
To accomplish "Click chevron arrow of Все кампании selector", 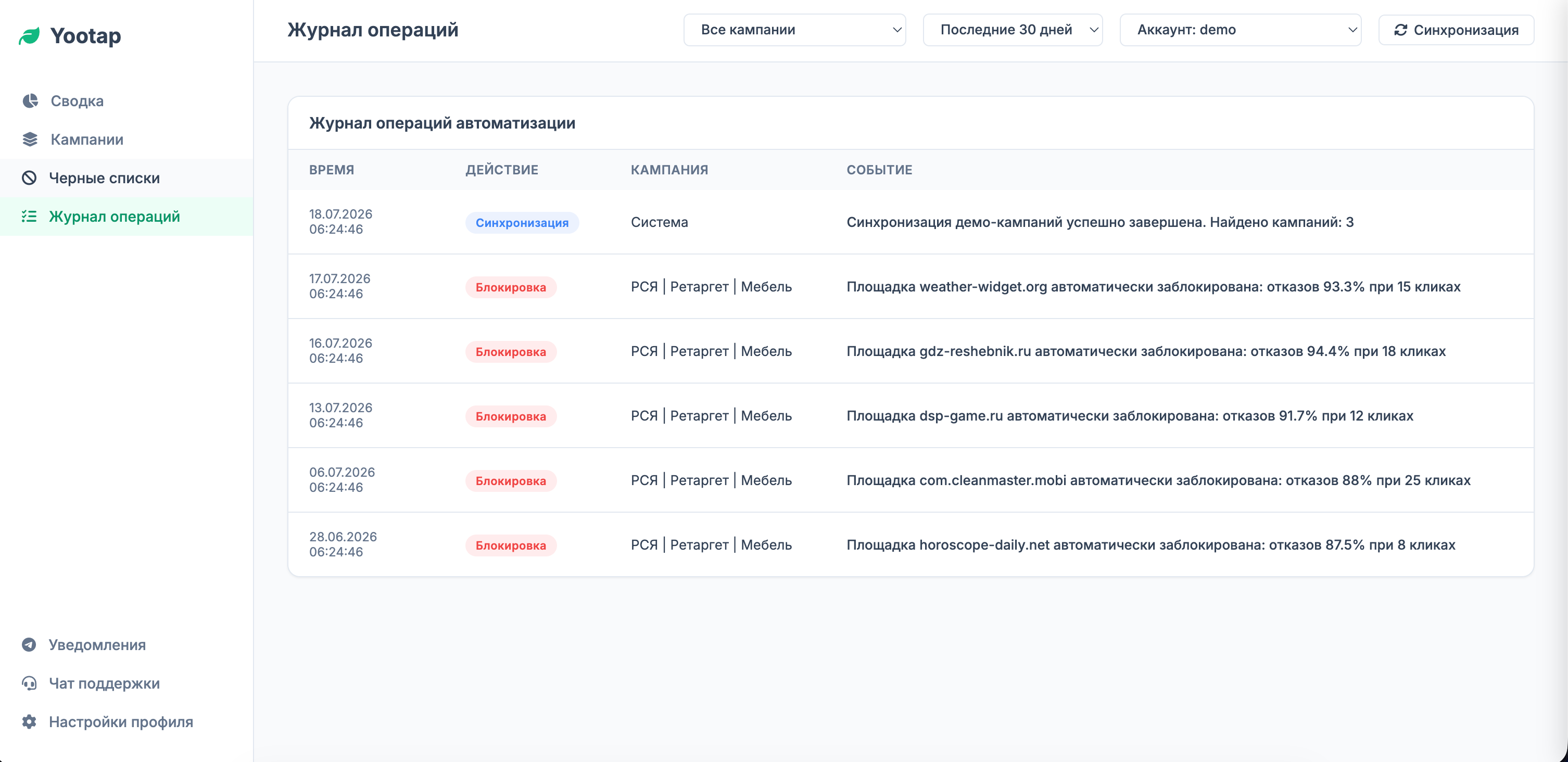I will [896, 30].
